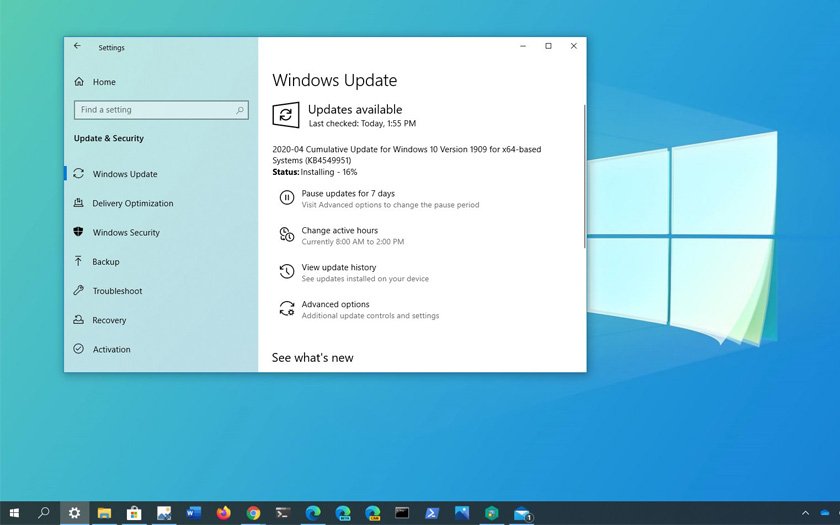Click the Advanced options sync-gear icon
Screen dimensions: 840x525
(x=286, y=309)
